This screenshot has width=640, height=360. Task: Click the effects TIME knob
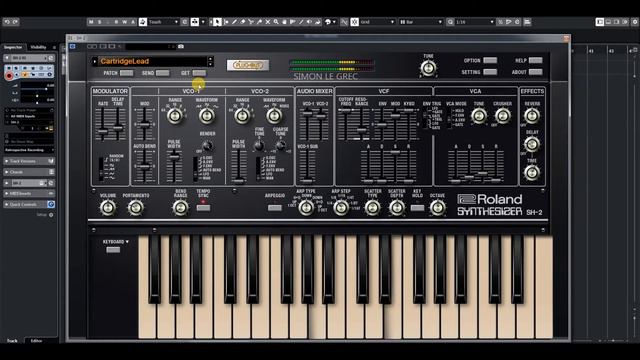(x=532, y=173)
